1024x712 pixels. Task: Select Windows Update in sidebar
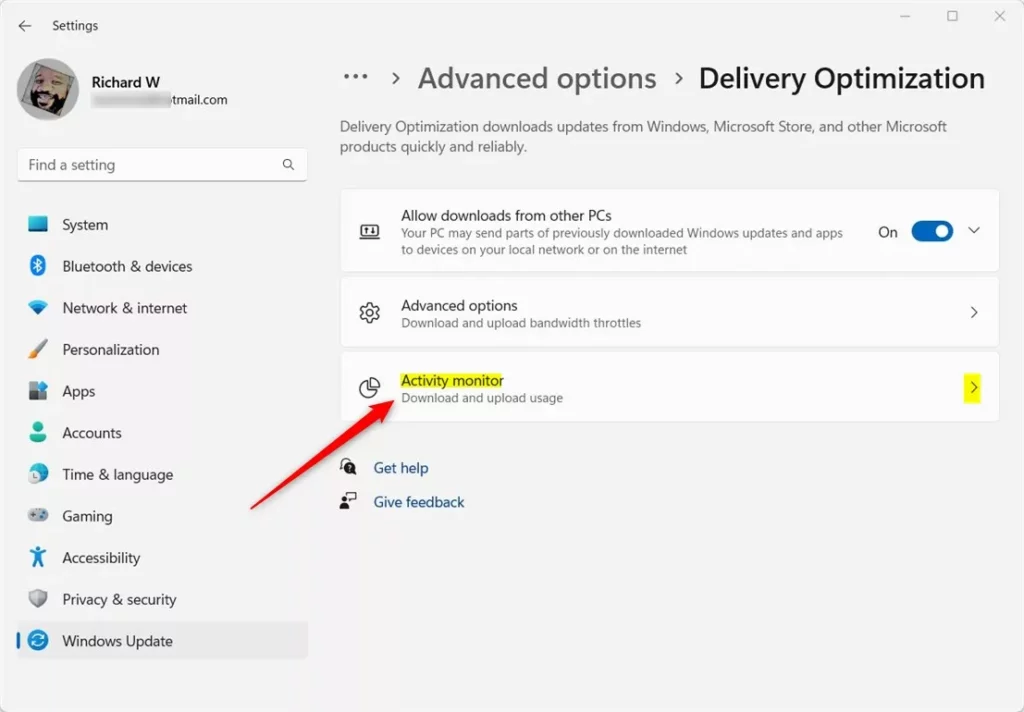tap(162, 641)
